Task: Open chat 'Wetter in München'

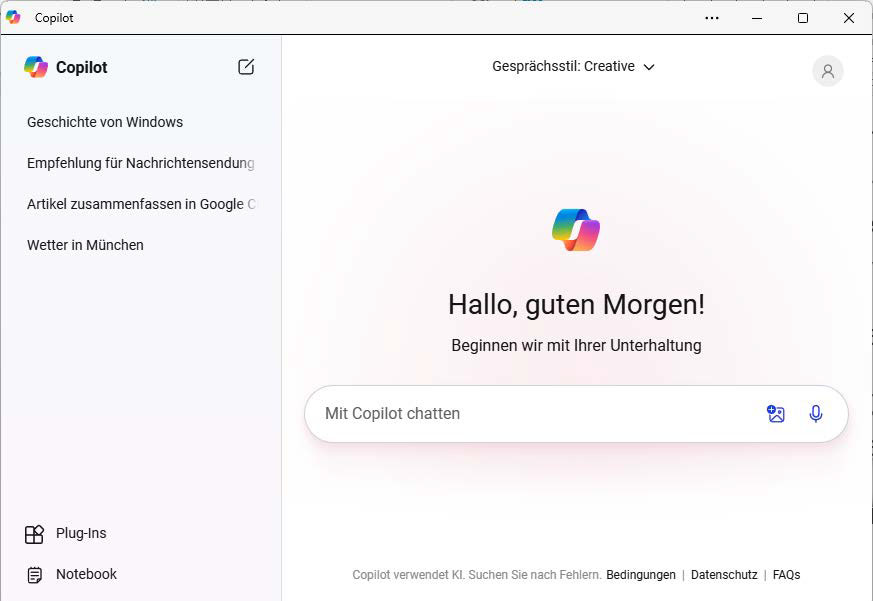Action: coord(85,245)
